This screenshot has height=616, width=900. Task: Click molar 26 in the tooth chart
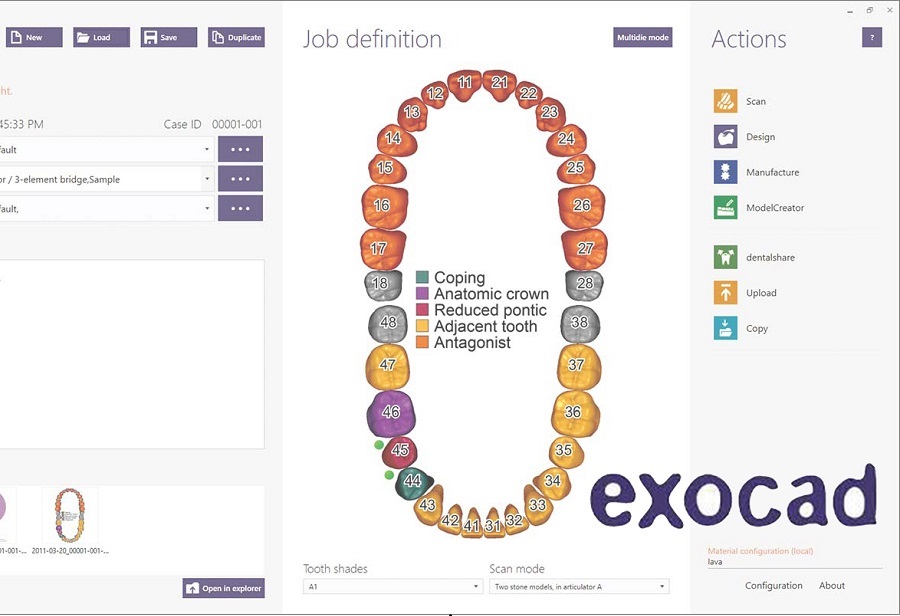[x=581, y=207]
